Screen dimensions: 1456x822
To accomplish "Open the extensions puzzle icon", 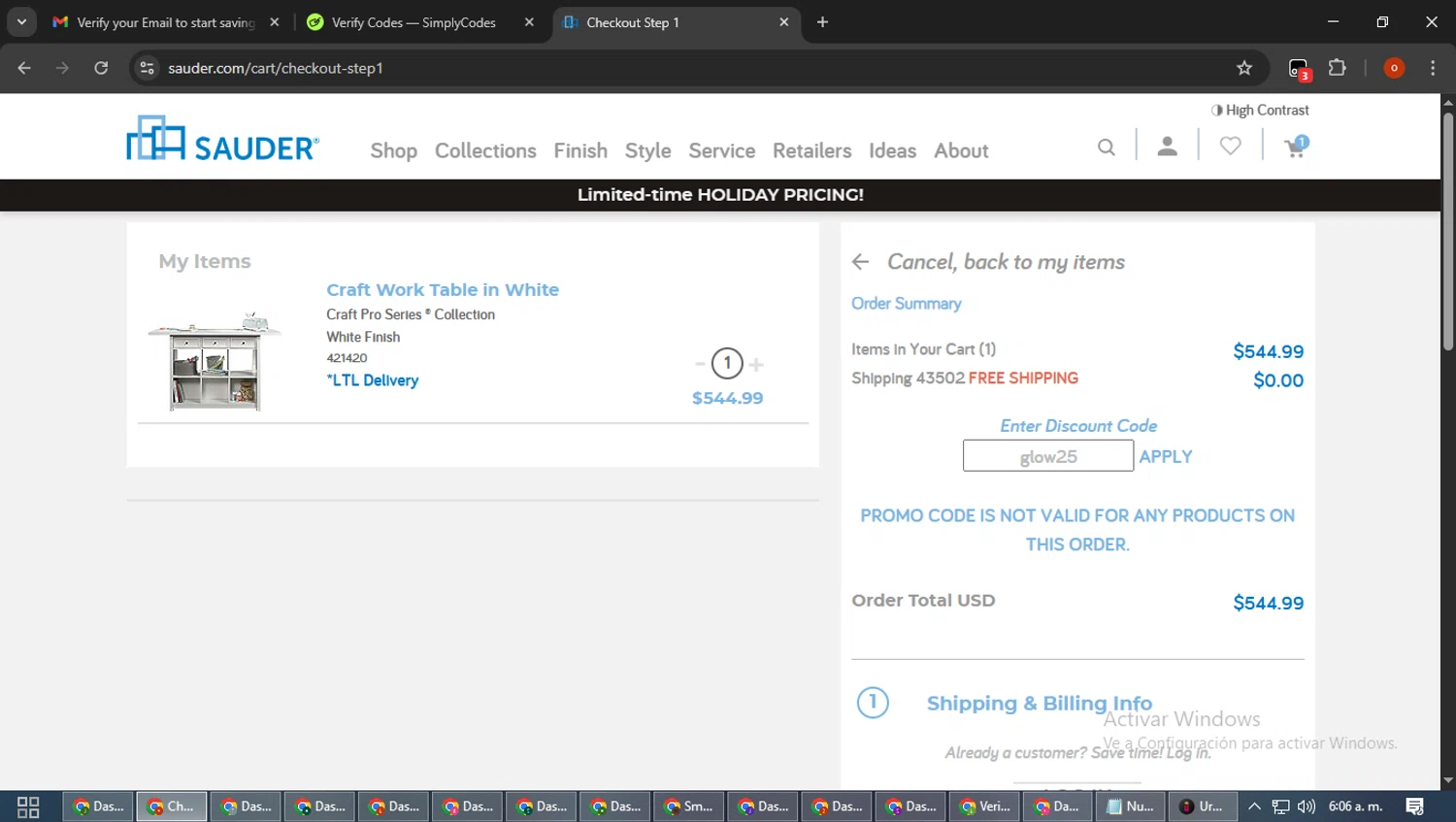I will [x=1338, y=68].
